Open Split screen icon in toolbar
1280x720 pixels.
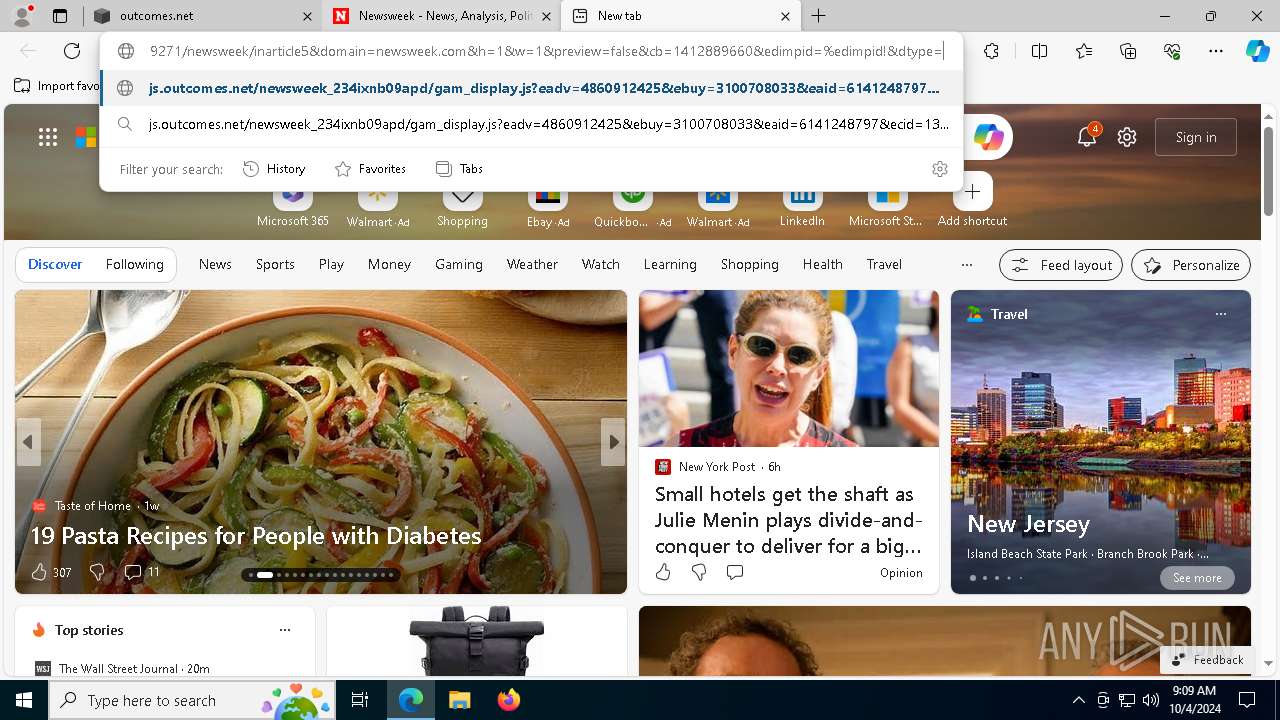[x=1039, y=51]
